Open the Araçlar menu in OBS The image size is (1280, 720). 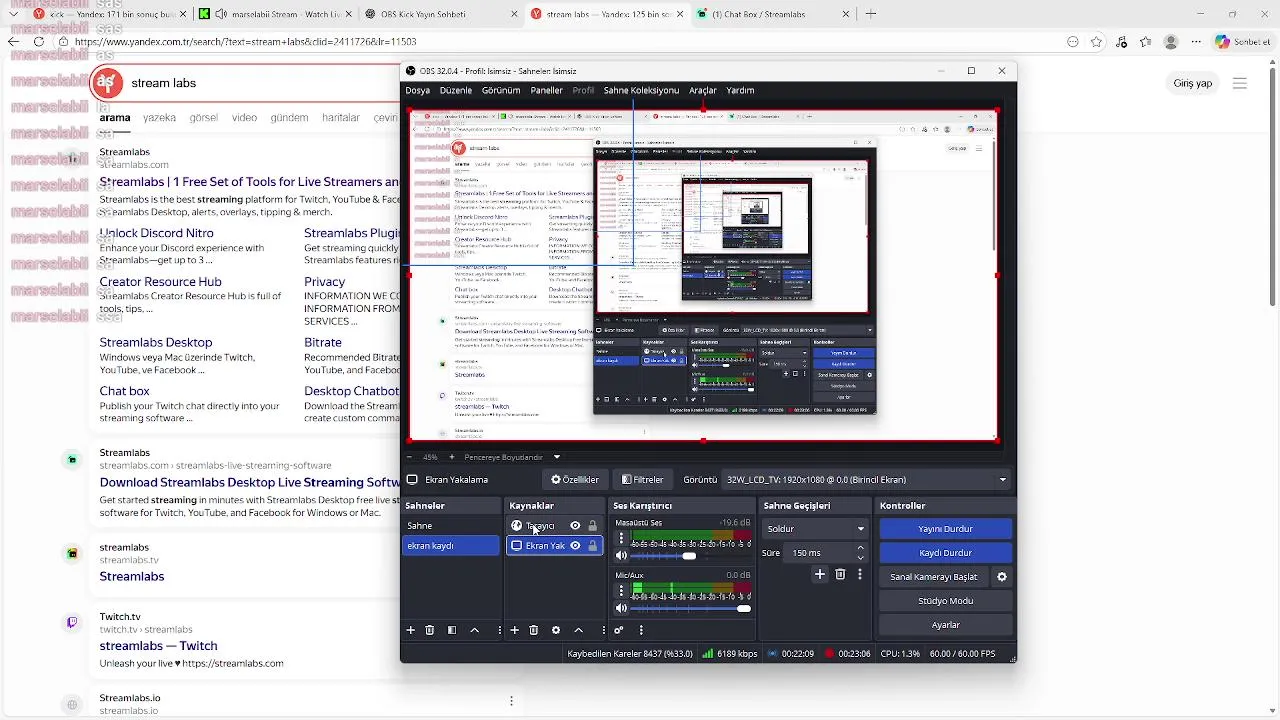click(x=703, y=90)
